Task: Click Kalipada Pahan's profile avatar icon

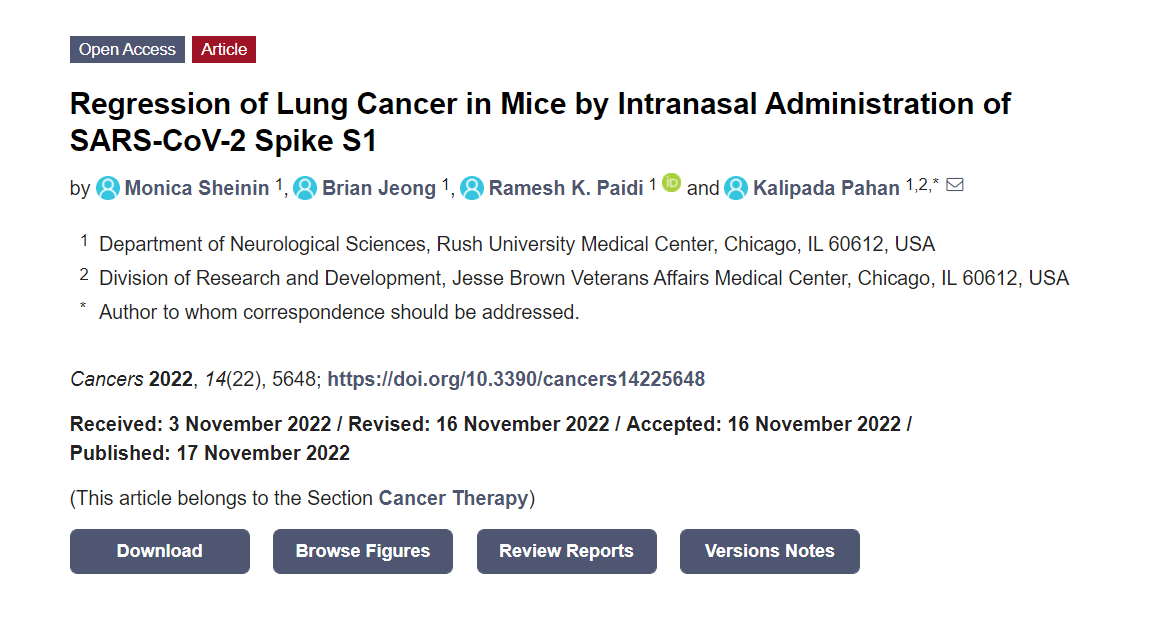Action: 736,188
